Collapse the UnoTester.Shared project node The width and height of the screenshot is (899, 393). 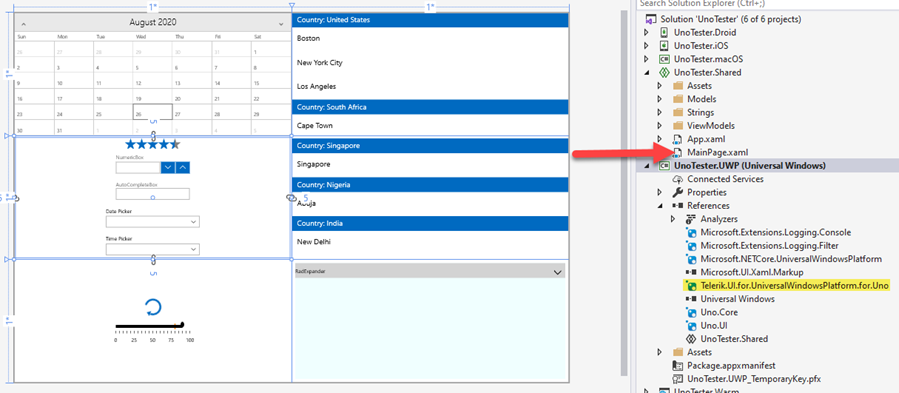[647, 73]
